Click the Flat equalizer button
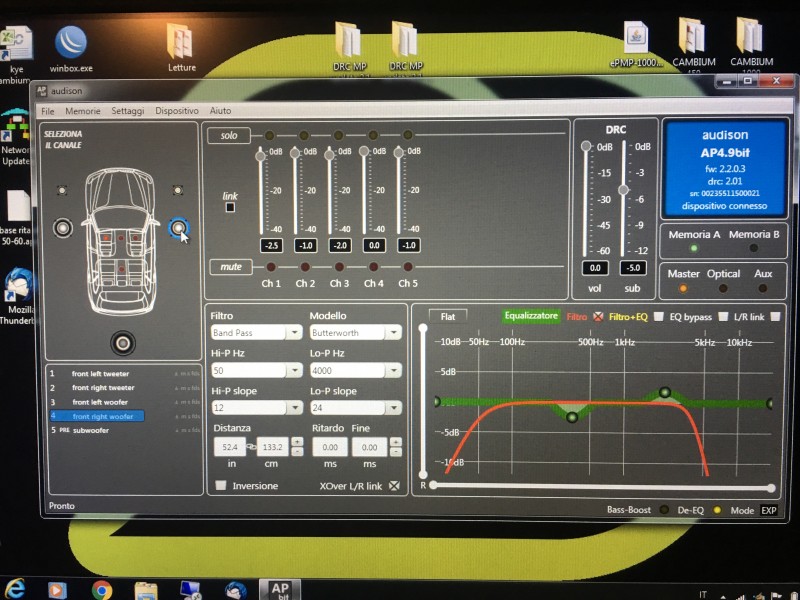Screen dimensions: 800x600 (x=447, y=316)
